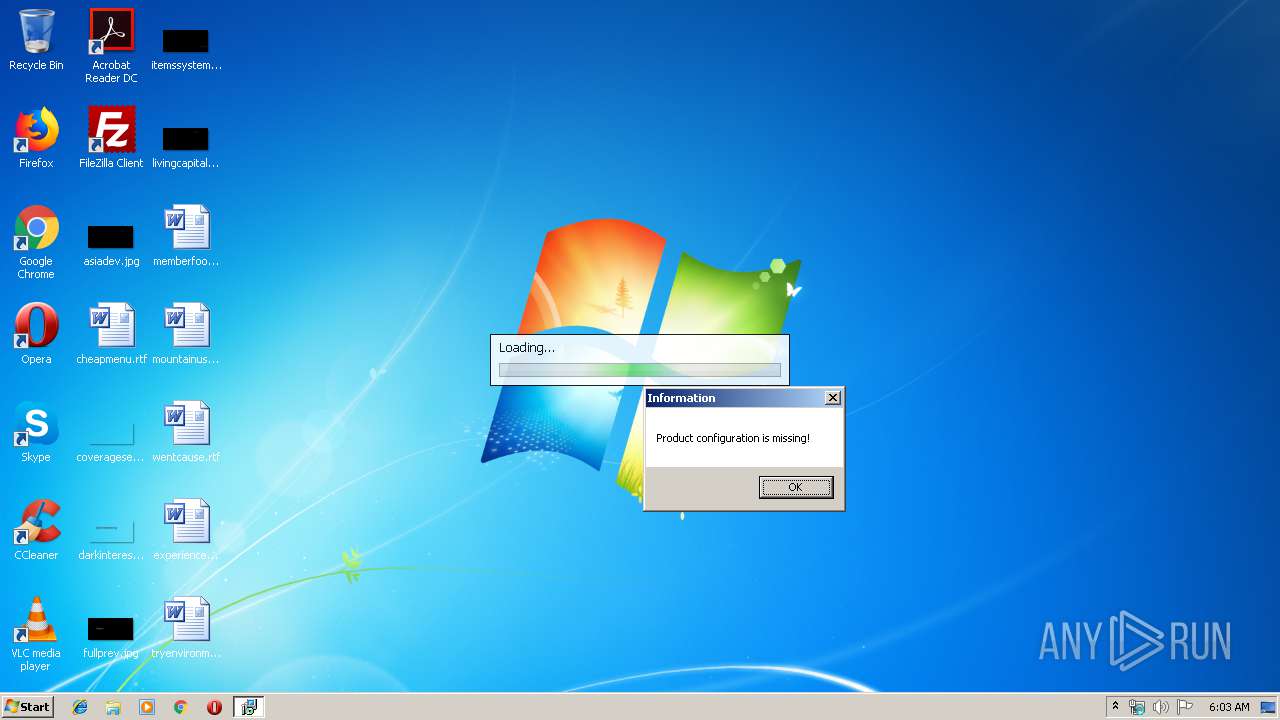Open network status tray icon
This screenshot has width=1280, height=720.
pos(1137,707)
